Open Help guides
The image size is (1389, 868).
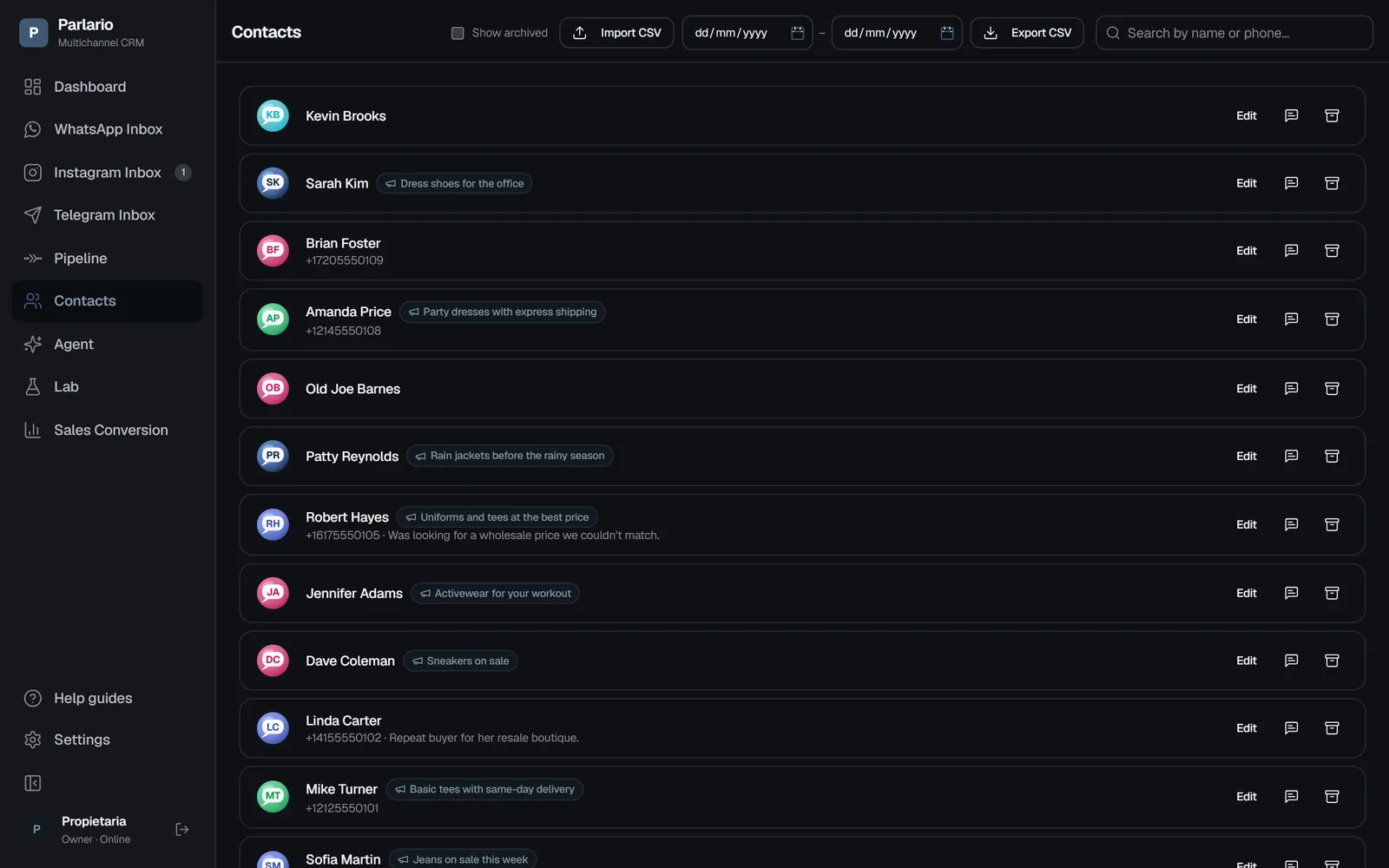(107, 699)
